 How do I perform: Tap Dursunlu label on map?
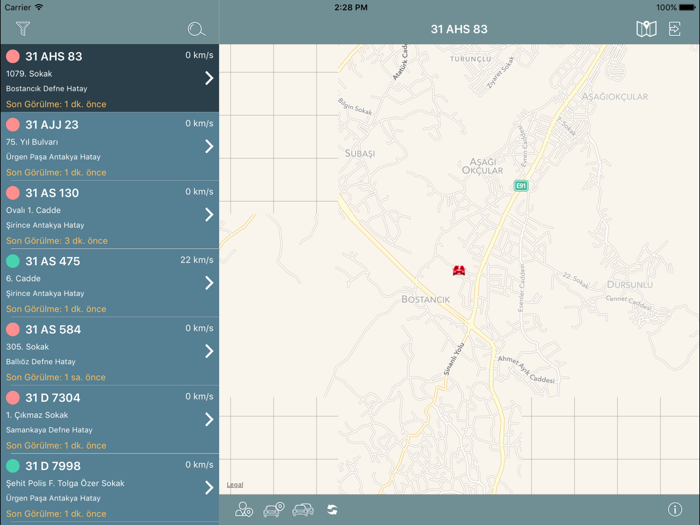tap(629, 285)
